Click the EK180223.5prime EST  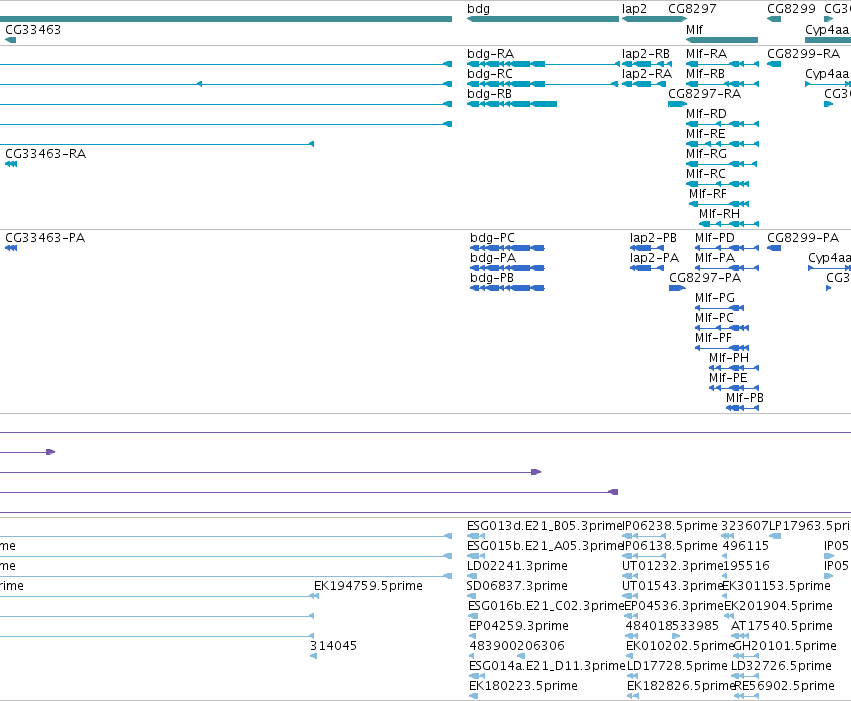tap(523, 687)
